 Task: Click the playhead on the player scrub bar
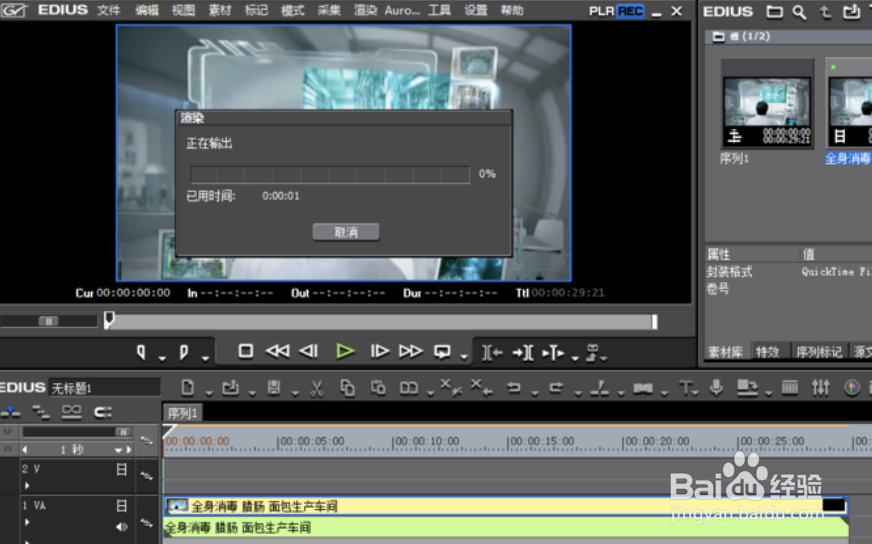[x=109, y=319]
